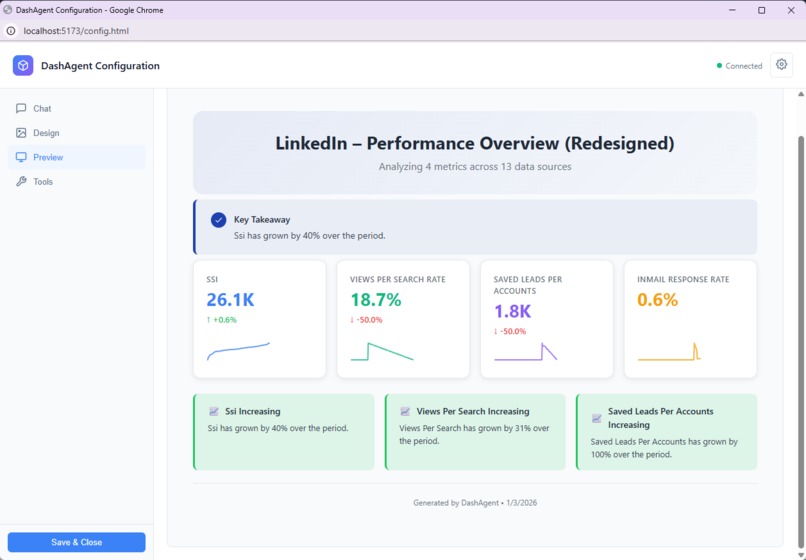
Task: Click the -50.0% change under Views Per Search Rate
Action: (x=366, y=320)
